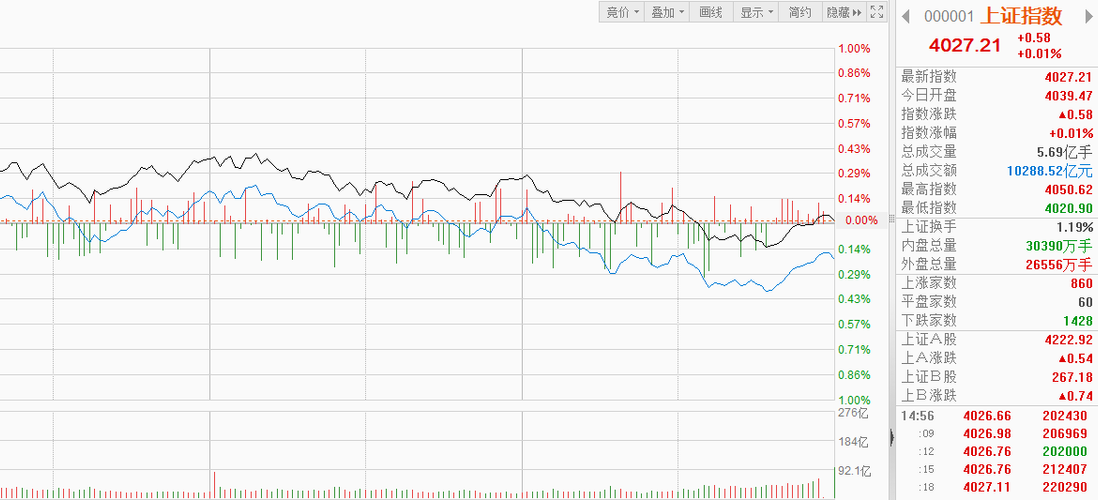Viewport: 1098px width, 500px height.
Task: Open the 叠加 overlay dropdown
Action: point(667,12)
